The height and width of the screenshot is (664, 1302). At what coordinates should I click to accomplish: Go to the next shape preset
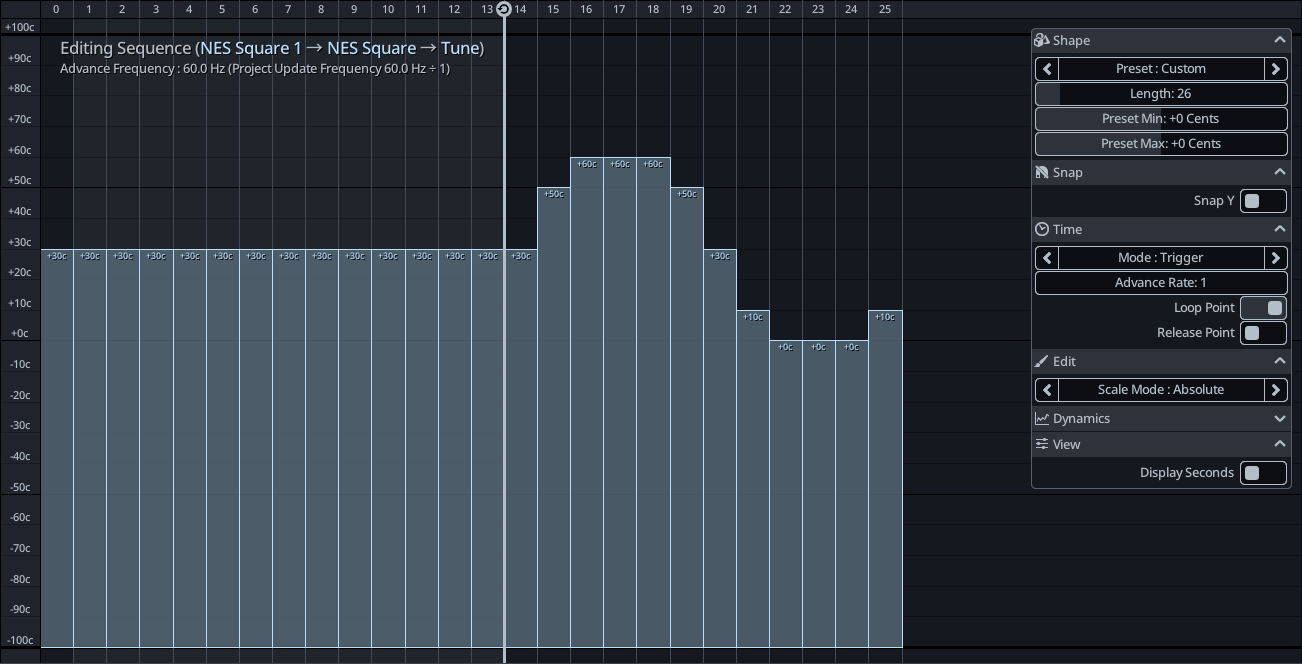click(x=1275, y=69)
